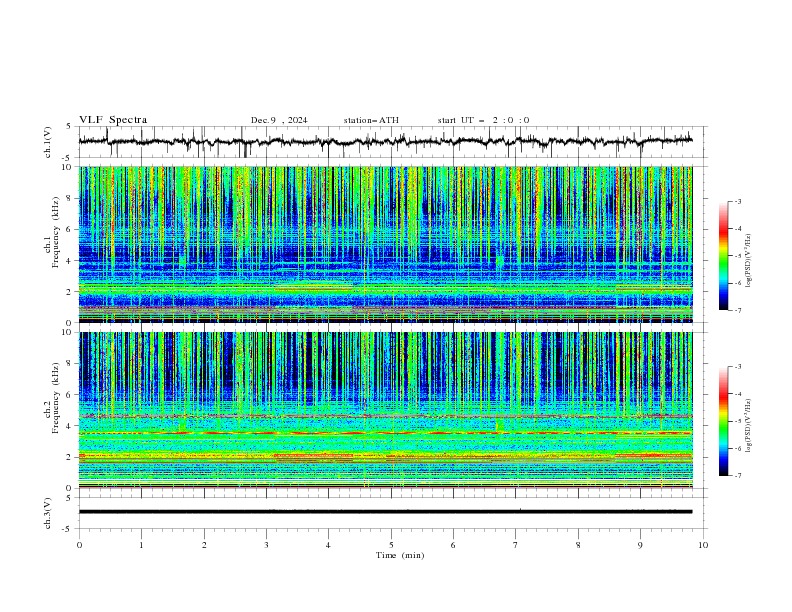The height and width of the screenshot is (612, 792).
Task: Click the "-3" label on ch.2 colorbar
Action: coord(738,367)
